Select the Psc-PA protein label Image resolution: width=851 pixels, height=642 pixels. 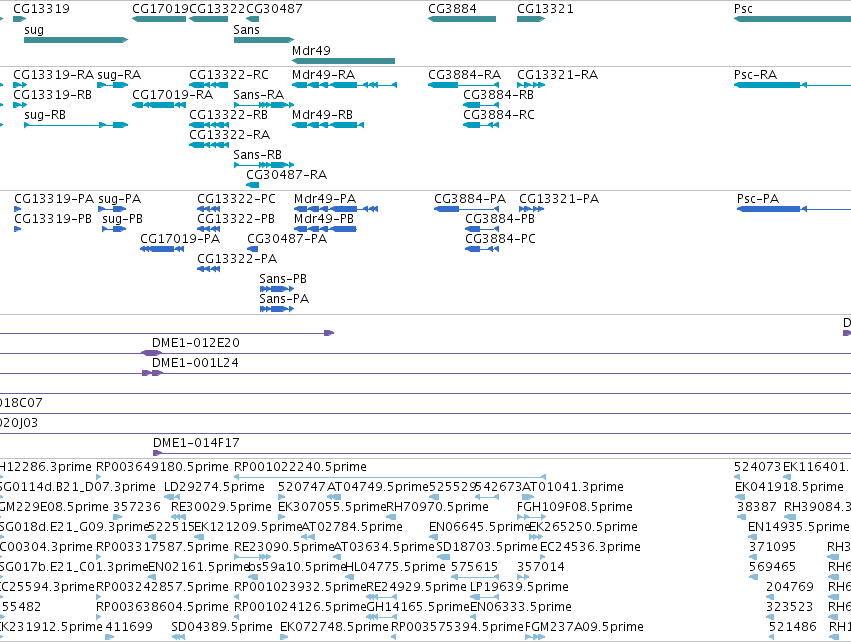[x=758, y=199]
